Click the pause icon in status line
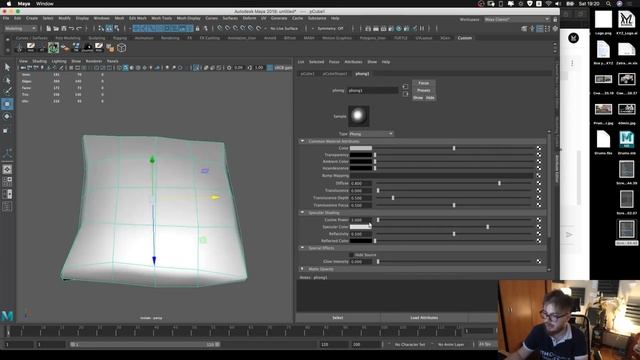This screenshot has width=640, height=360. point(422,29)
